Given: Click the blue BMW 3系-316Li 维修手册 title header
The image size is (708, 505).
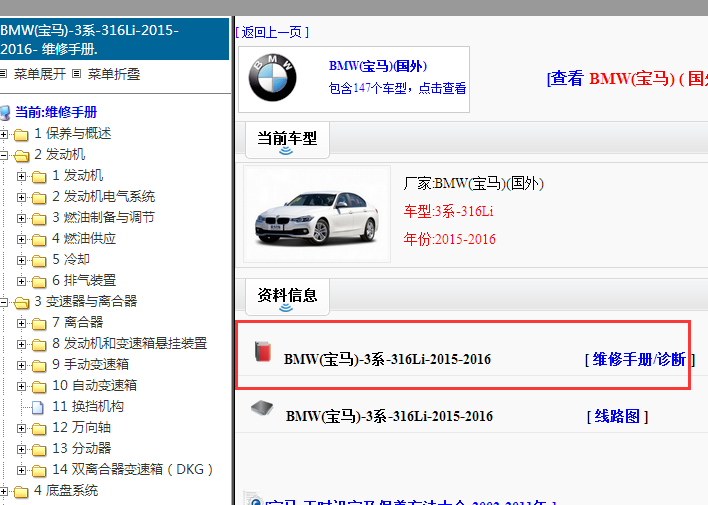Looking at the screenshot, I should tap(115, 39).
